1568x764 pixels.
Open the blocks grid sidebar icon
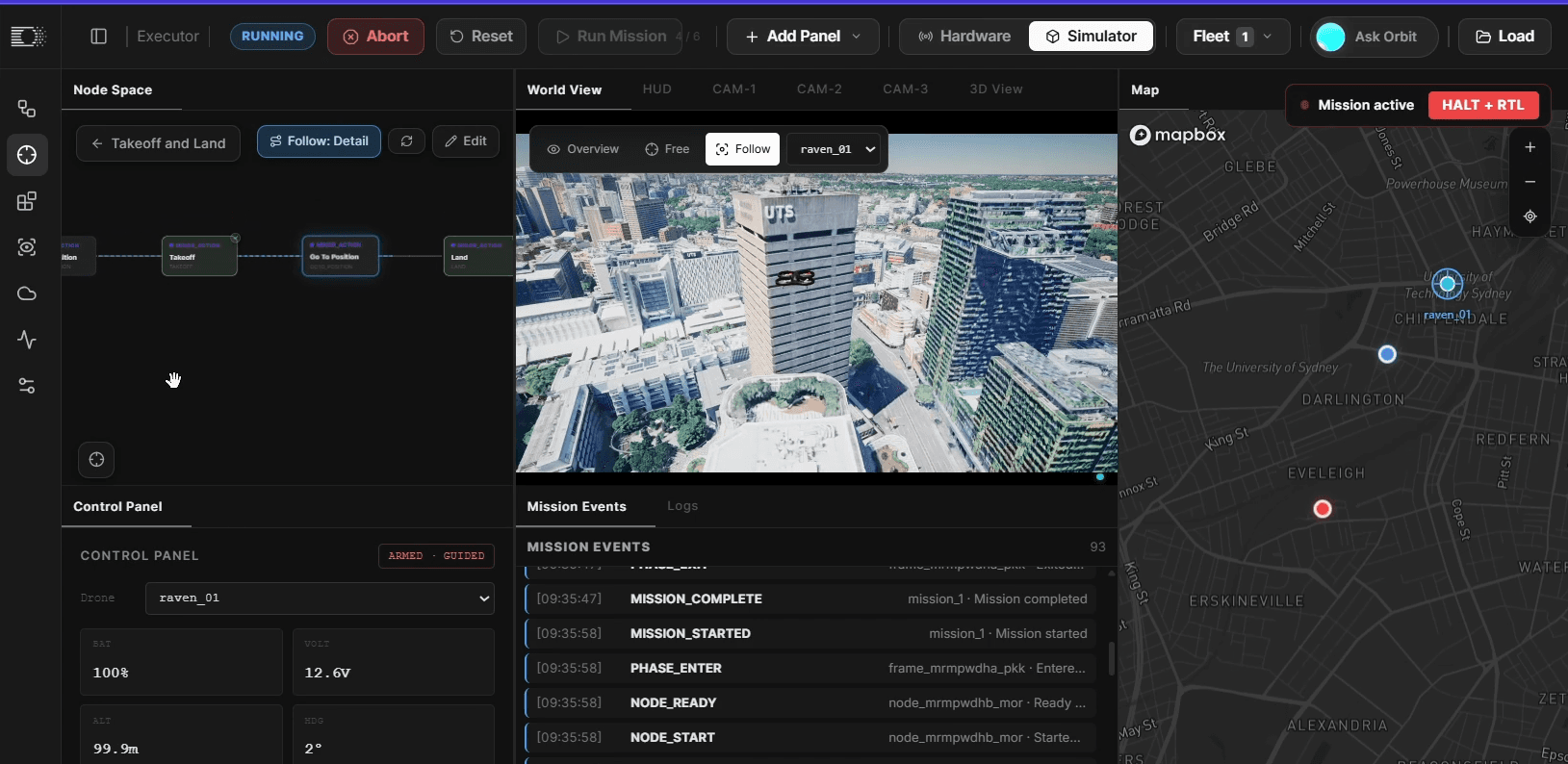(27, 201)
